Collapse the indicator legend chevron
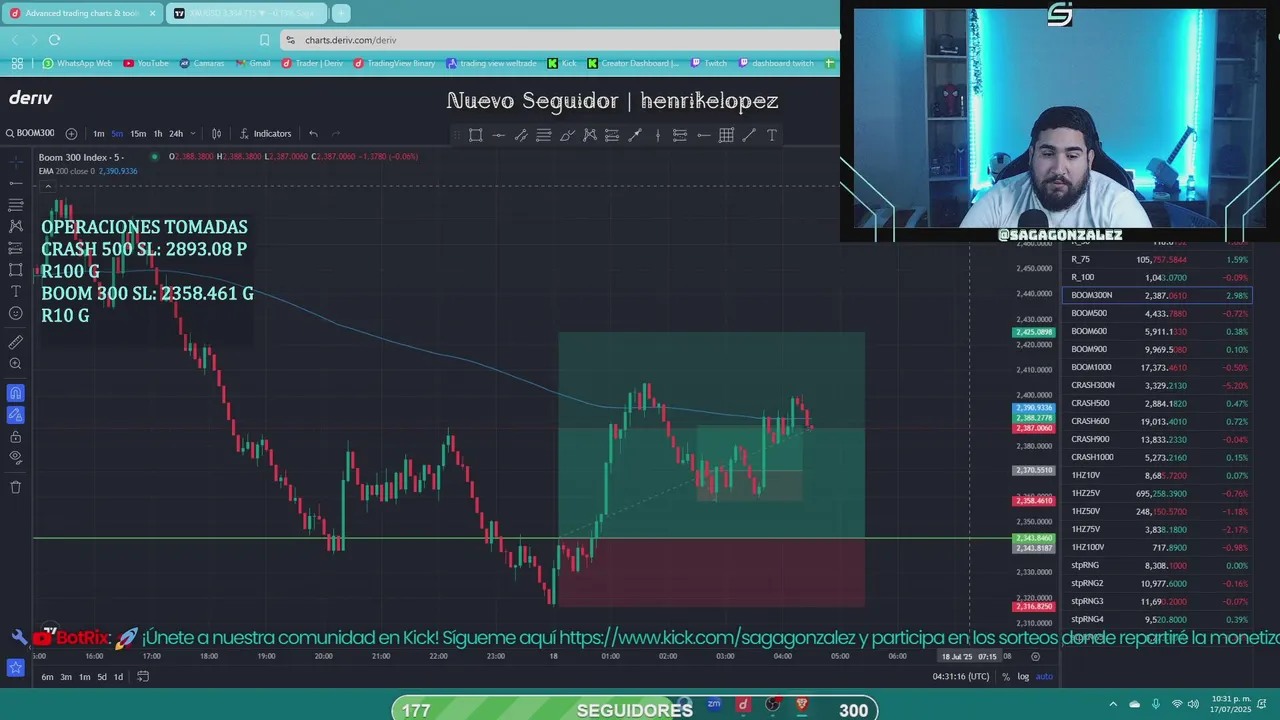This screenshot has width=1280, height=720. click(47, 186)
